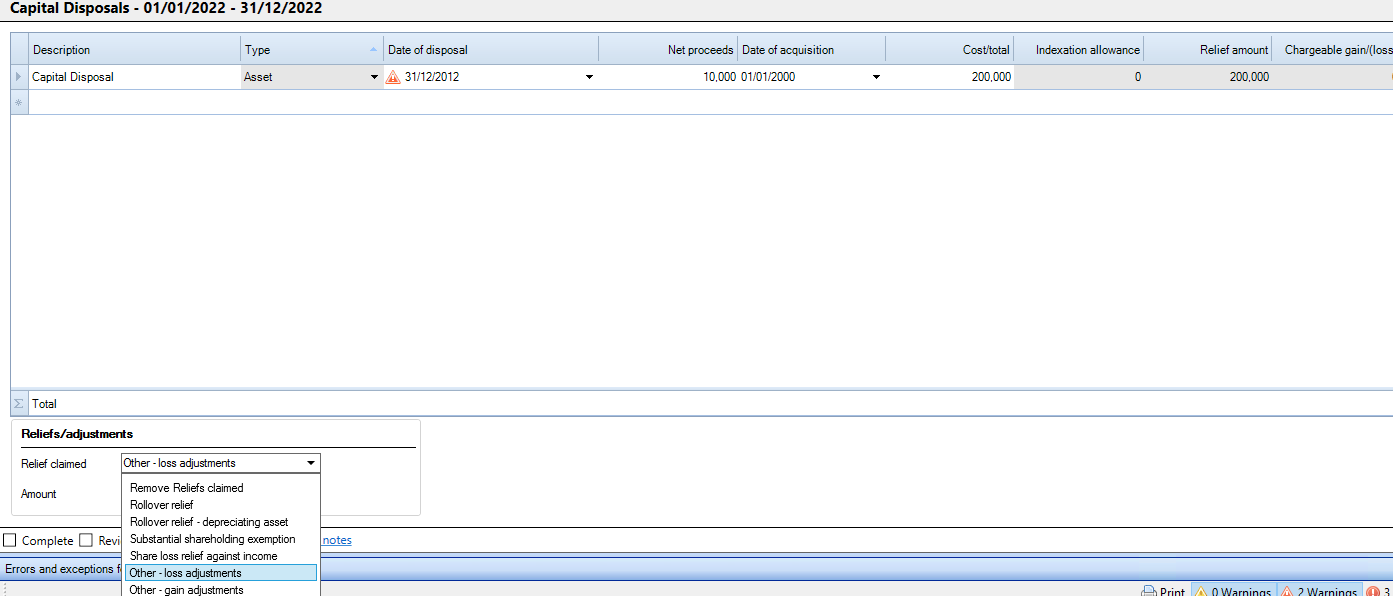Viewport: 1393px width, 596px height.
Task: Open the Date of disposal calendar dropdown
Action: [588, 77]
